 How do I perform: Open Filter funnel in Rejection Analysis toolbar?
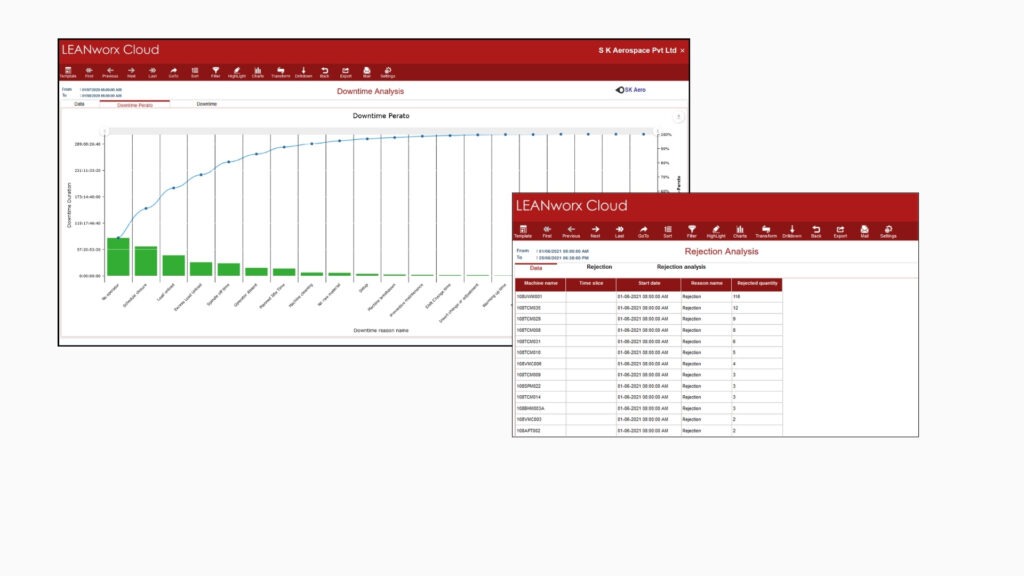pyautogui.click(x=692, y=231)
